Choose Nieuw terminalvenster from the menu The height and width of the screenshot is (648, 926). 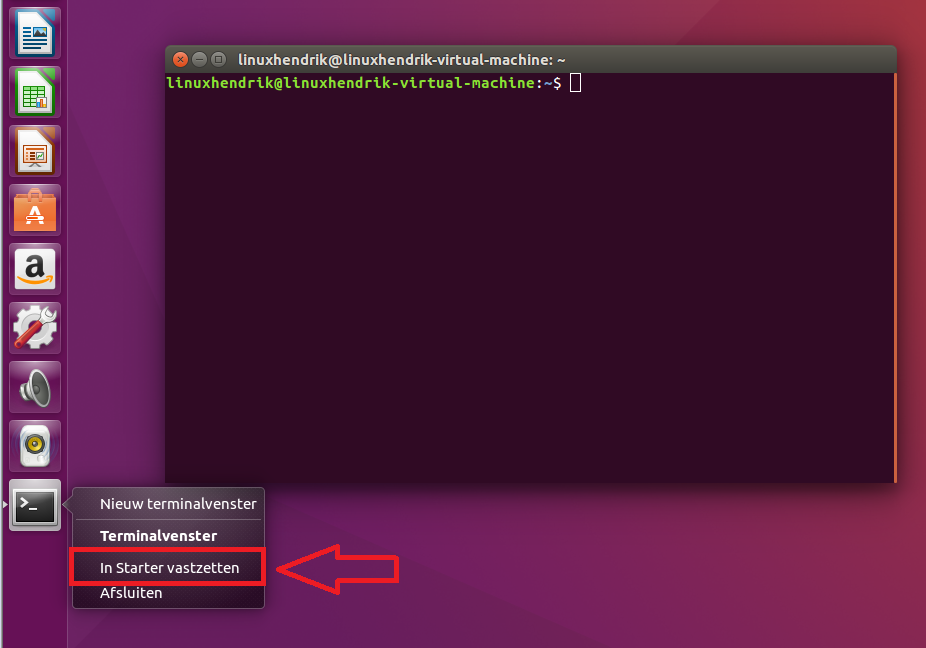[169, 504]
